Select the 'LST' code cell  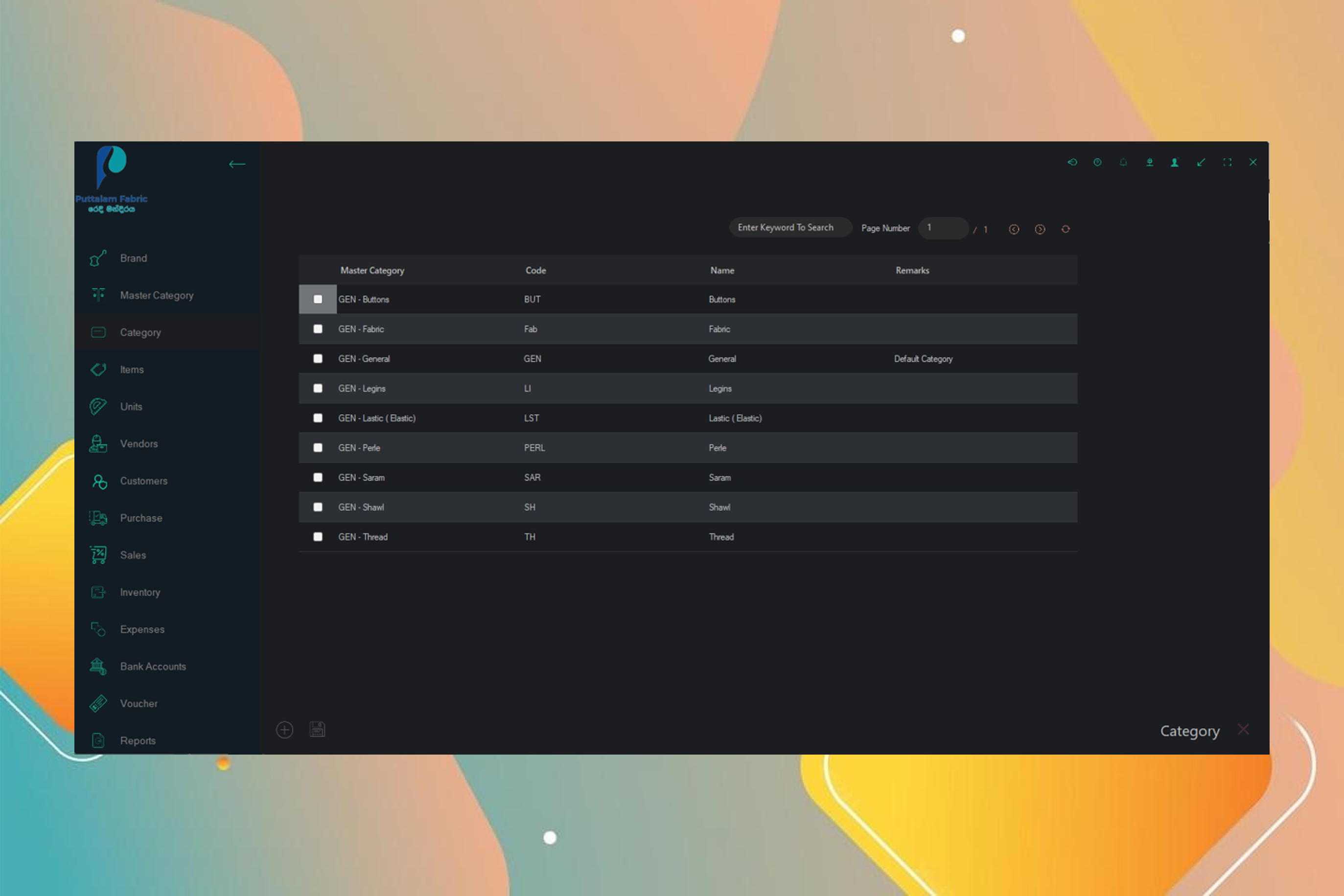coord(532,418)
